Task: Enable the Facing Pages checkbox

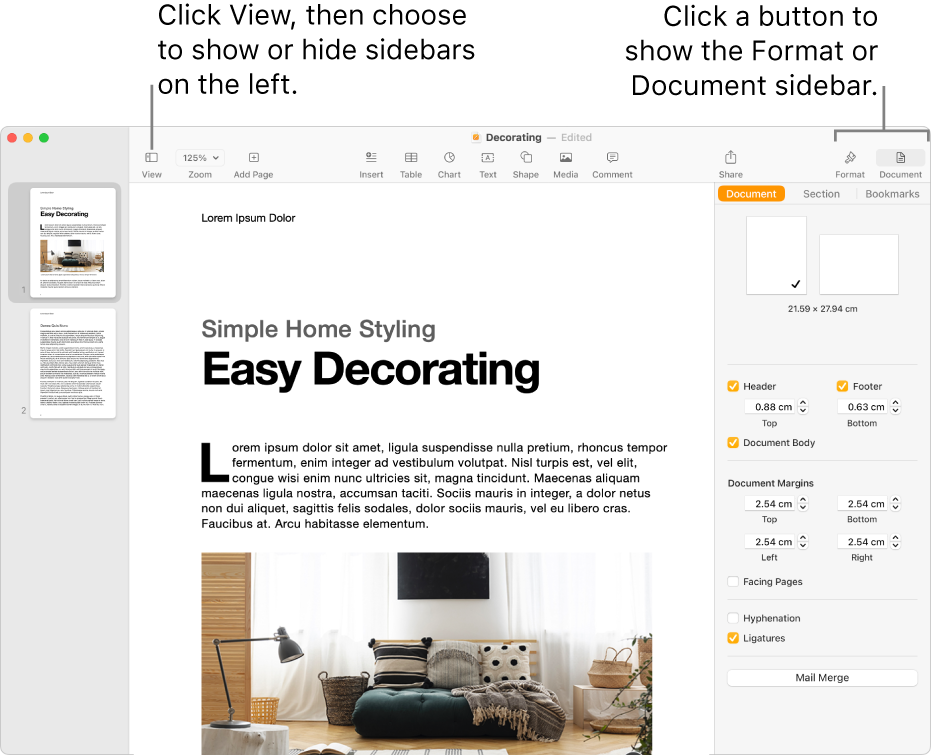Action: [x=733, y=581]
